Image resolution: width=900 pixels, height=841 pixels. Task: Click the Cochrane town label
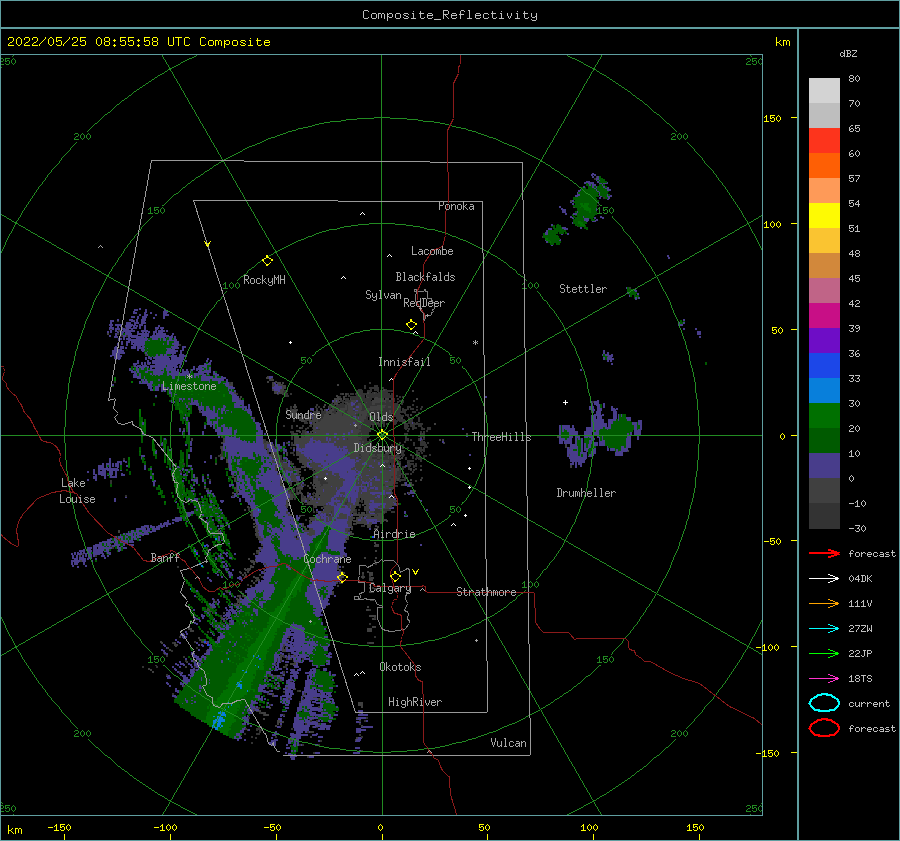(x=327, y=559)
